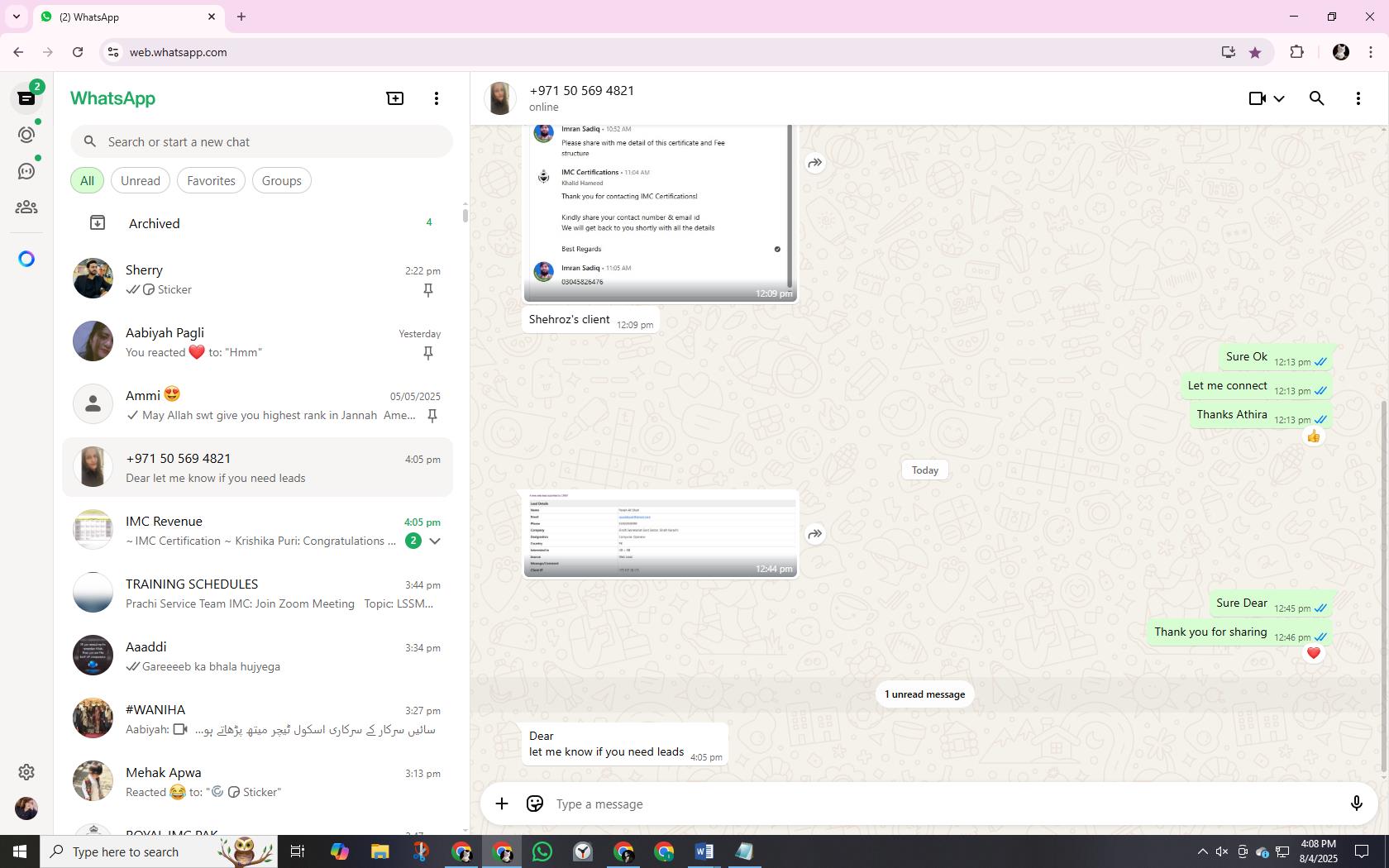Open the #WANIHA group chat

pos(257,719)
